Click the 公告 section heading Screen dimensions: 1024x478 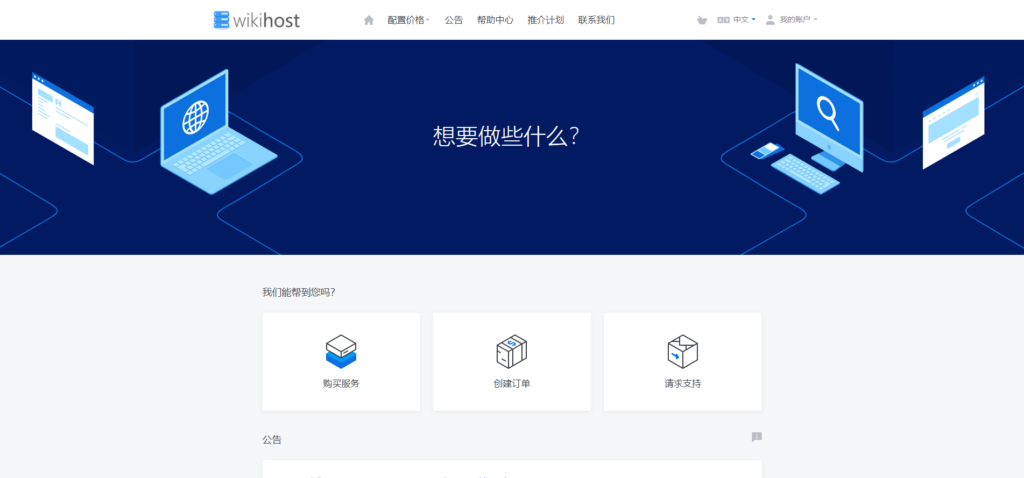[272, 440]
